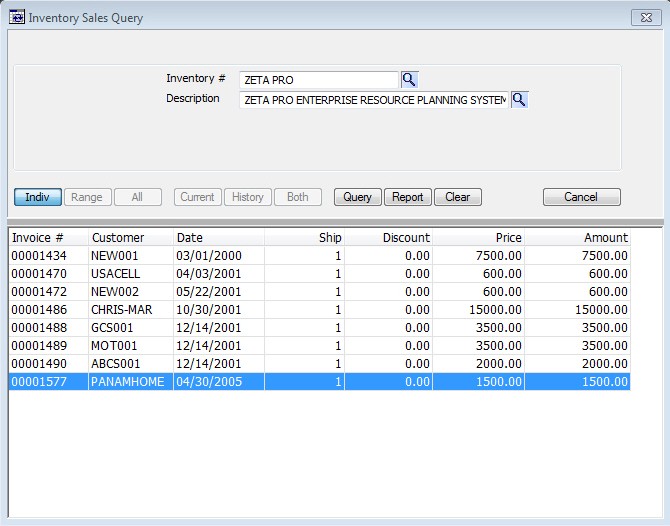Click customer PANAMHOME cell

(x=131, y=381)
